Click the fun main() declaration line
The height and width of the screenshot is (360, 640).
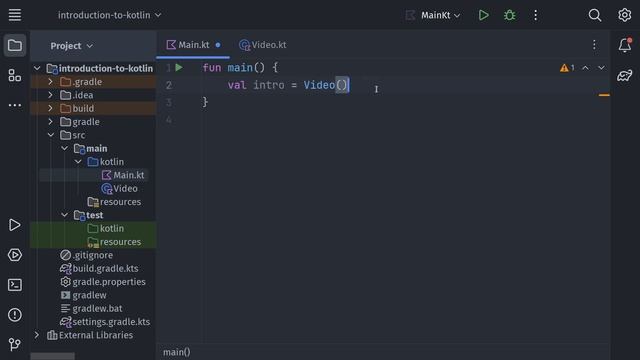click(240, 68)
